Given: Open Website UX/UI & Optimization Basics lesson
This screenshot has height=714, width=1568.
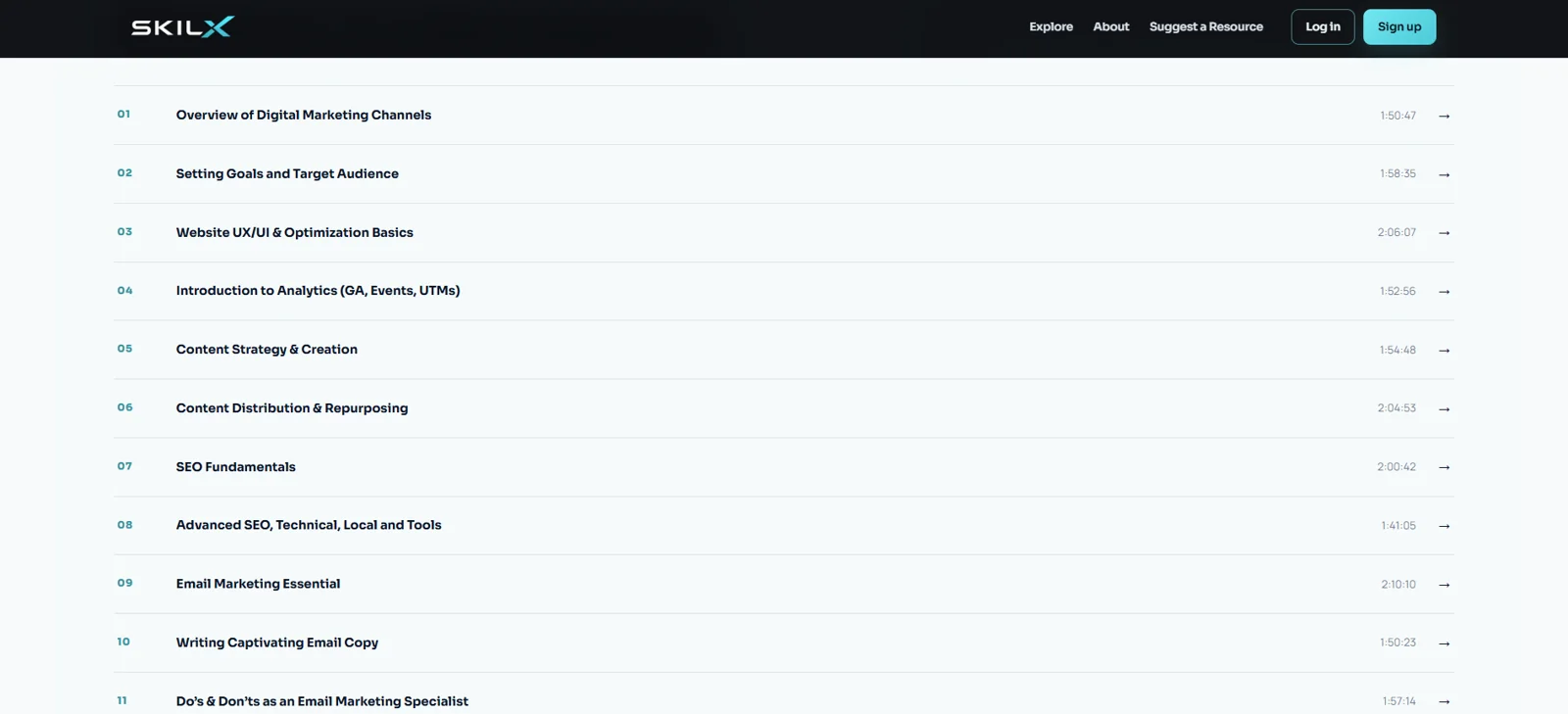Looking at the screenshot, I should (x=294, y=232).
